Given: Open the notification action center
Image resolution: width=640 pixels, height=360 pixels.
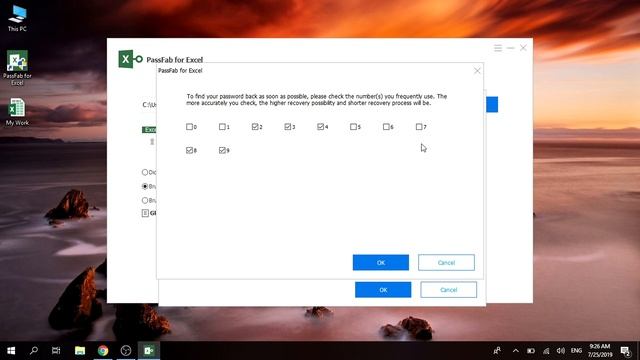Looking at the screenshot, I should pyautogui.click(x=626, y=351).
